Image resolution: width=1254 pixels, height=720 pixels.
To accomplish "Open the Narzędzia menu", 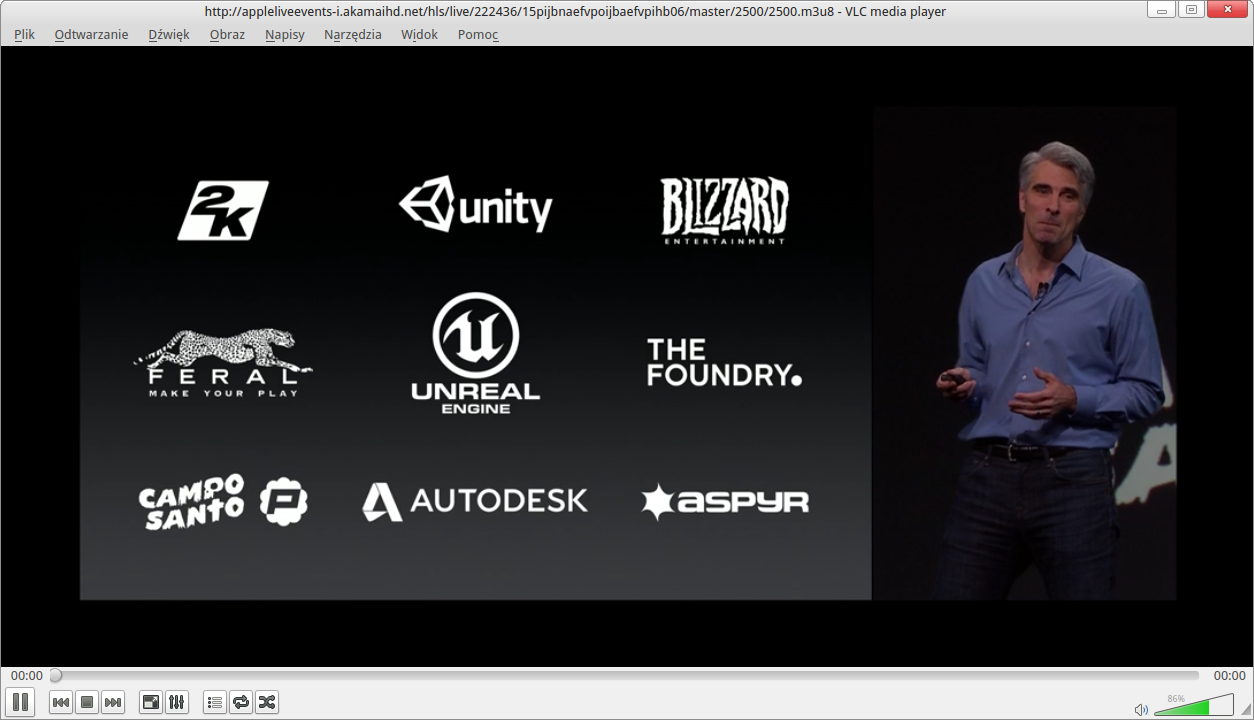I will [x=353, y=34].
